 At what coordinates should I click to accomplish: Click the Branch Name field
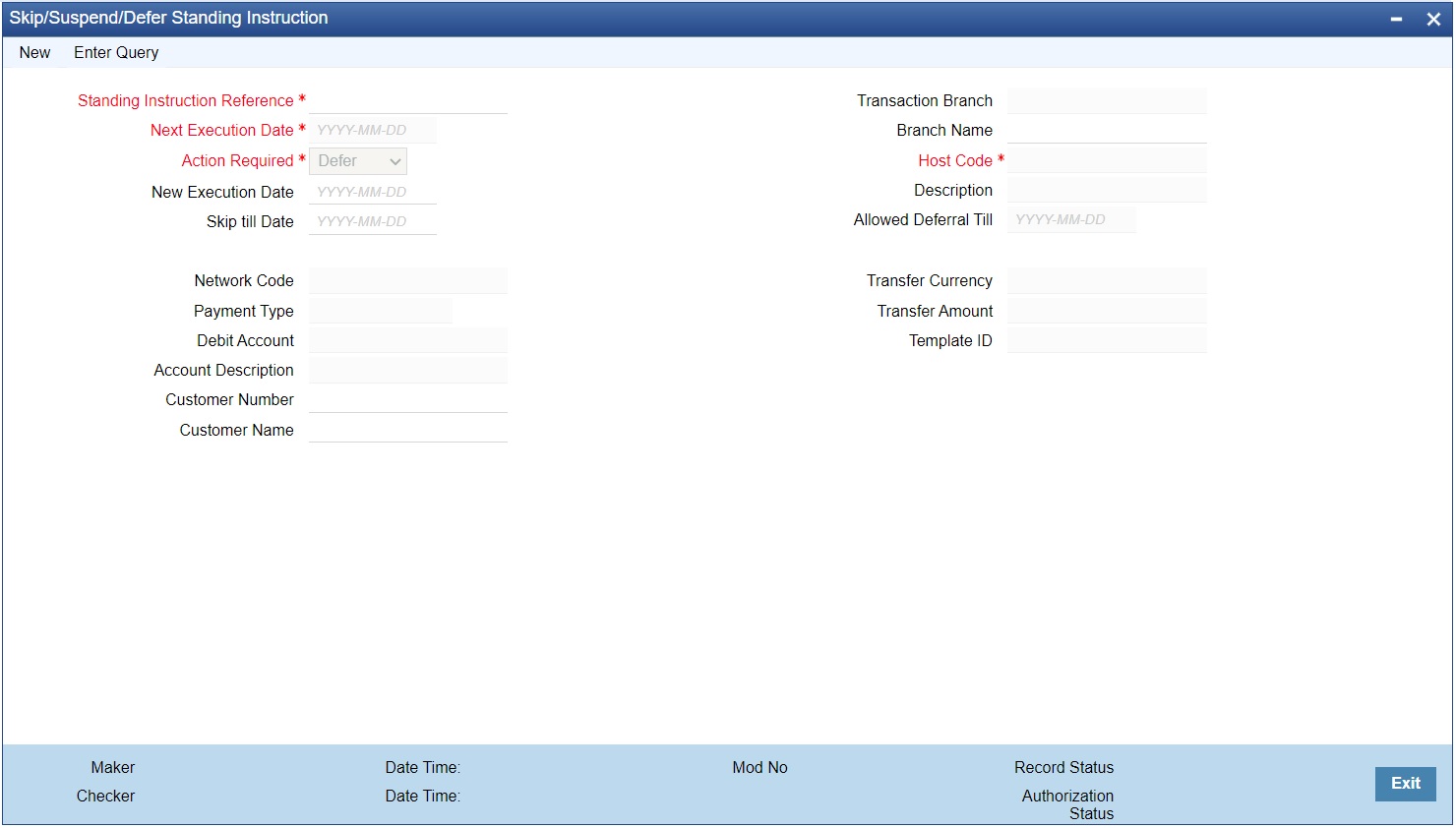(x=1107, y=131)
